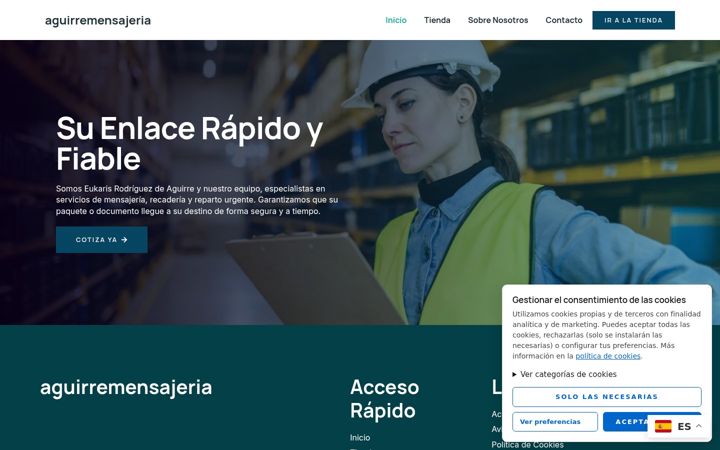Click the hero paragraph about Eukaris Rodríguez
Image resolution: width=720 pixels, height=450 pixels.
point(197,200)
